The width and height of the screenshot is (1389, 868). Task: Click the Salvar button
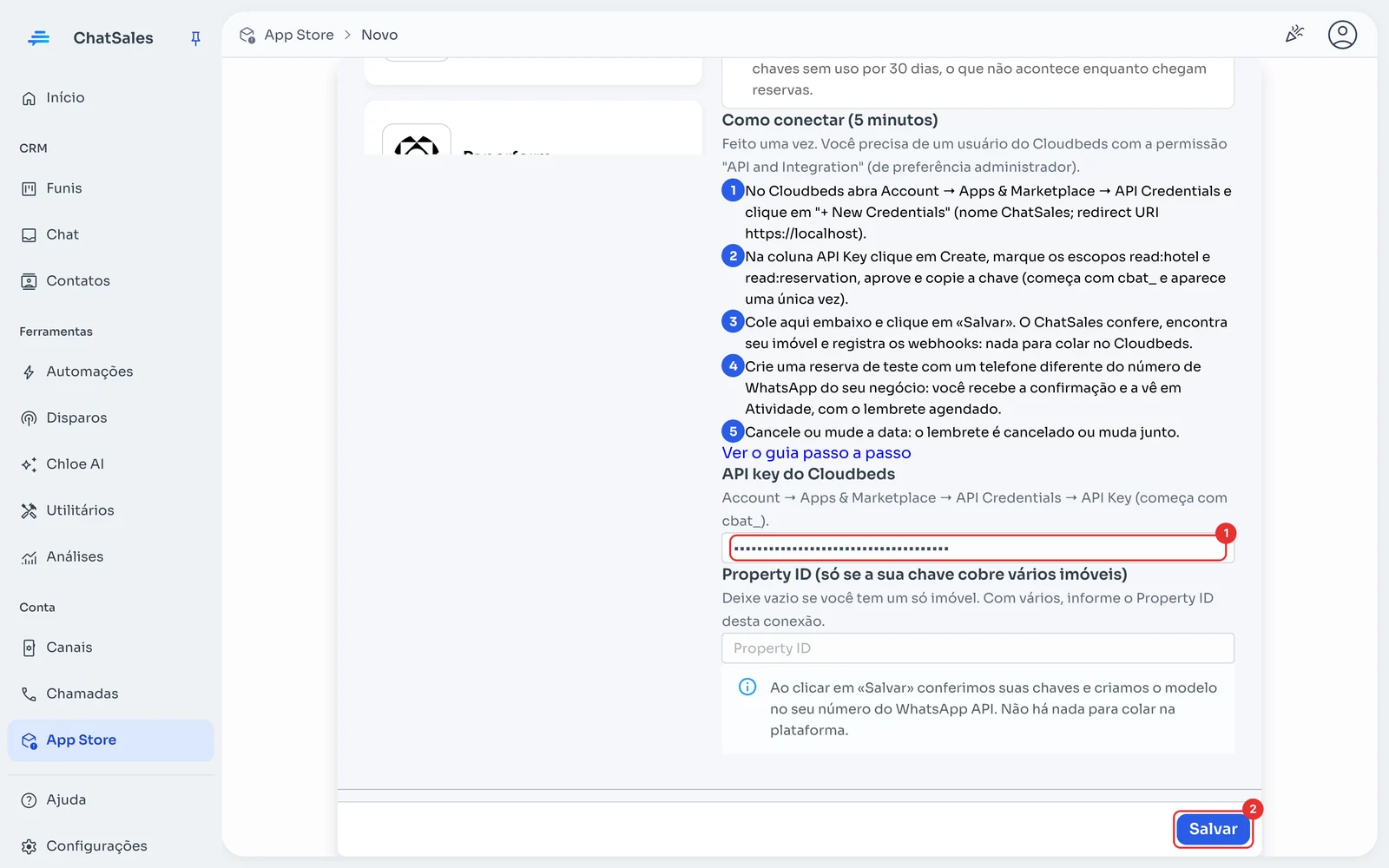click(x=1213, y=829)
